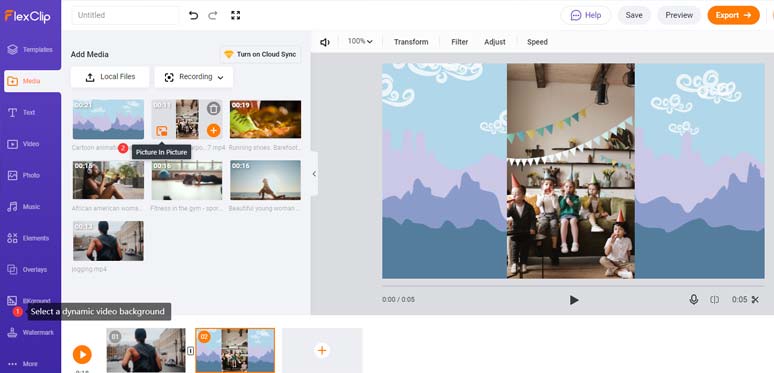The width and height of the screenshot is (774, 373).
Task: Open the Help chat
Action: pyautogui.click(x=585, y=15)
